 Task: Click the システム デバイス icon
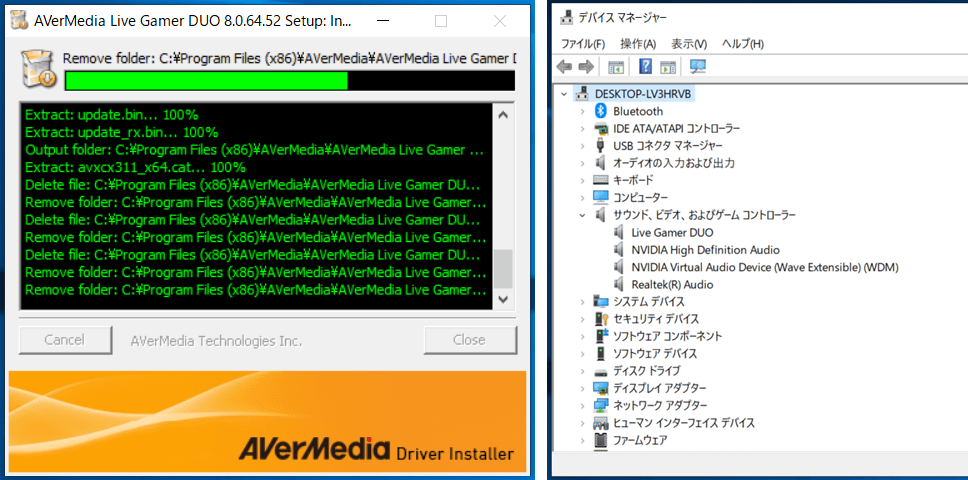[x=601, y=301]
